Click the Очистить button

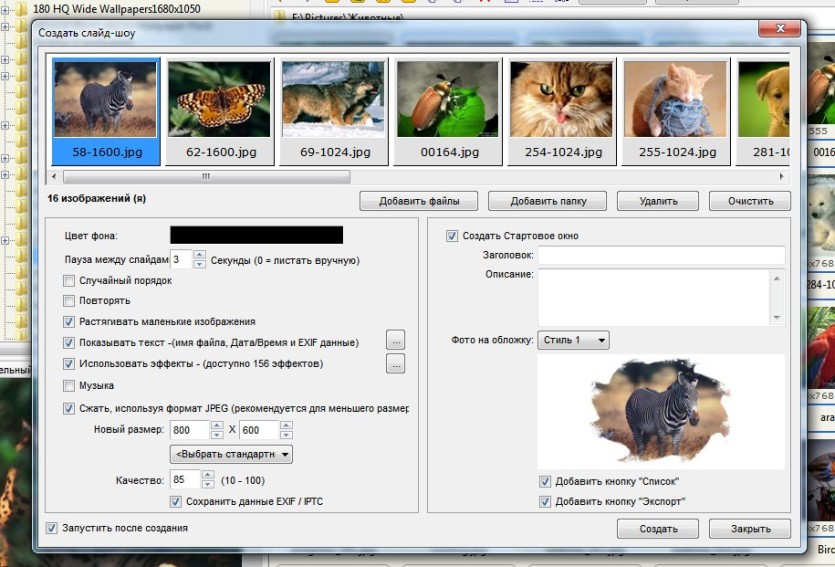pos(750,201)
